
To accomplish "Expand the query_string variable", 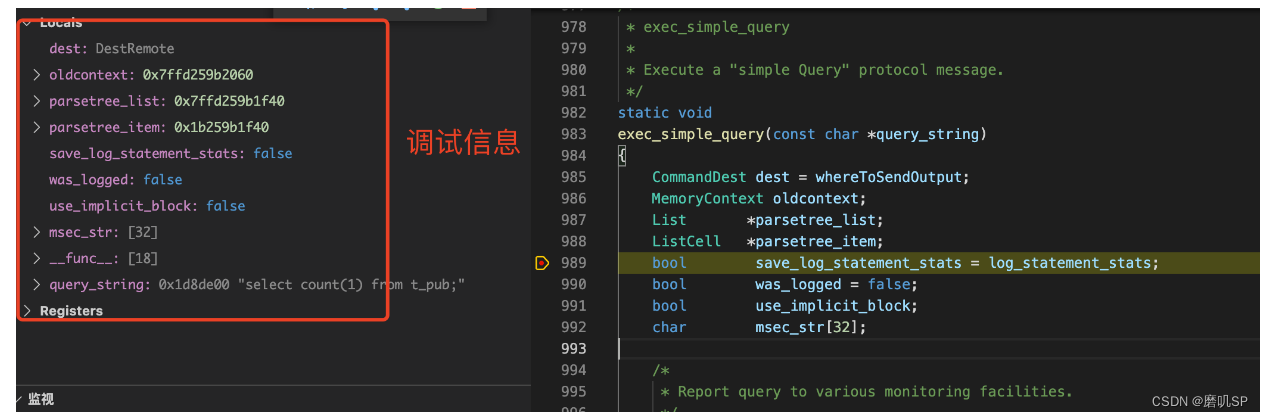I will coord(37,285).
